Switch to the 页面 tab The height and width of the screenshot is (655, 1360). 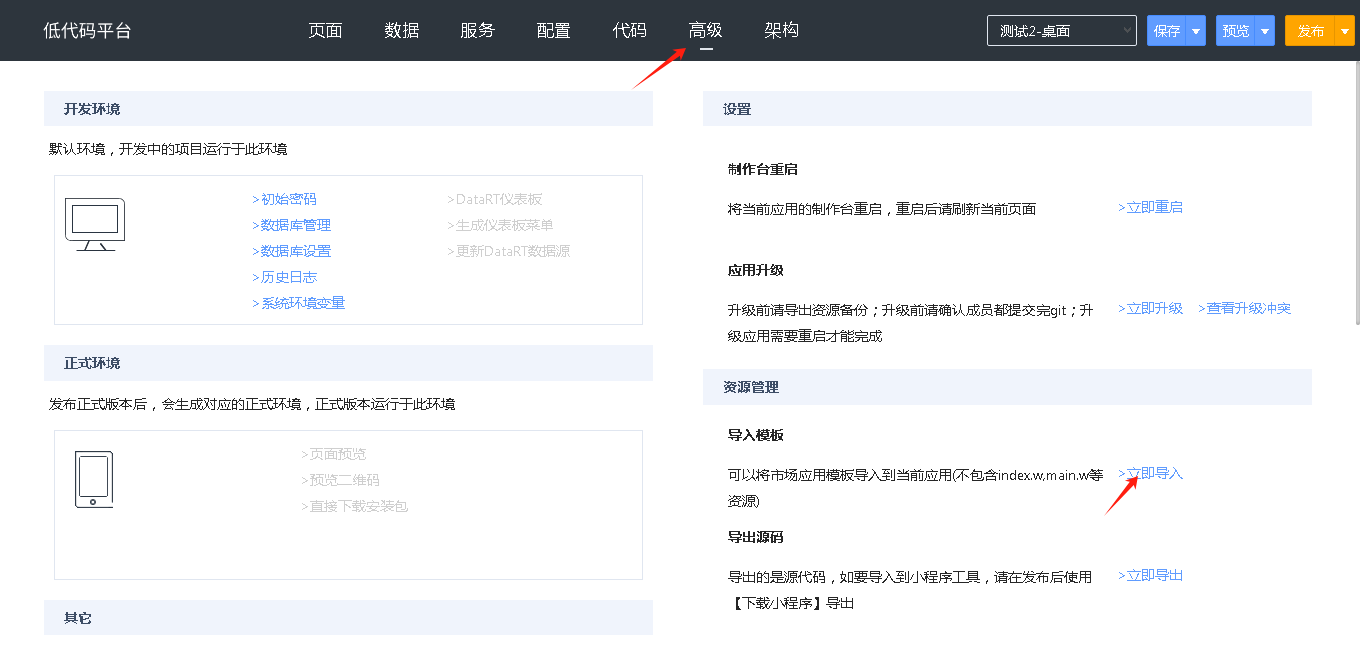coord(325,31)
